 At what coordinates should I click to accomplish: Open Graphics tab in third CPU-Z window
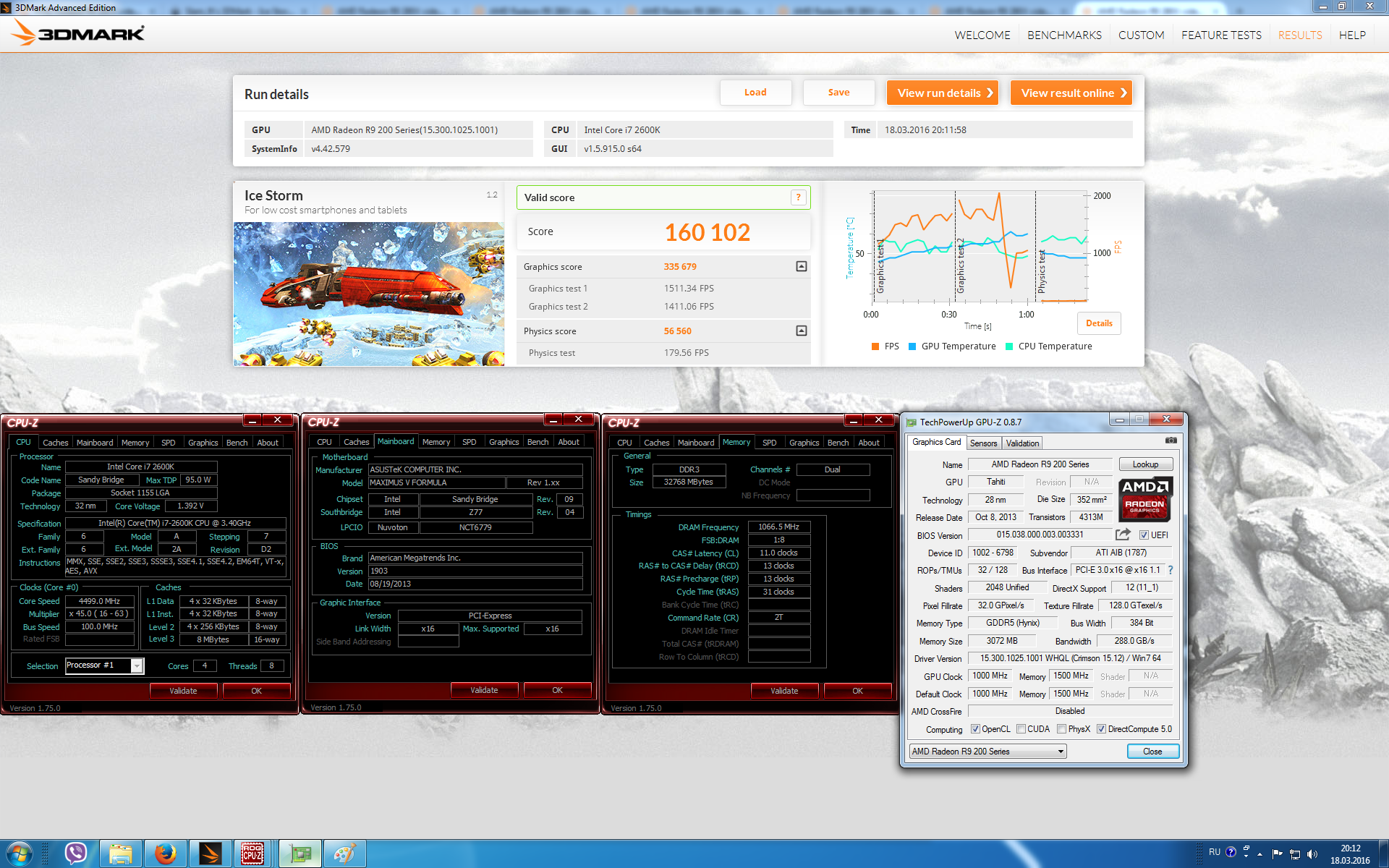pos(804,443)
